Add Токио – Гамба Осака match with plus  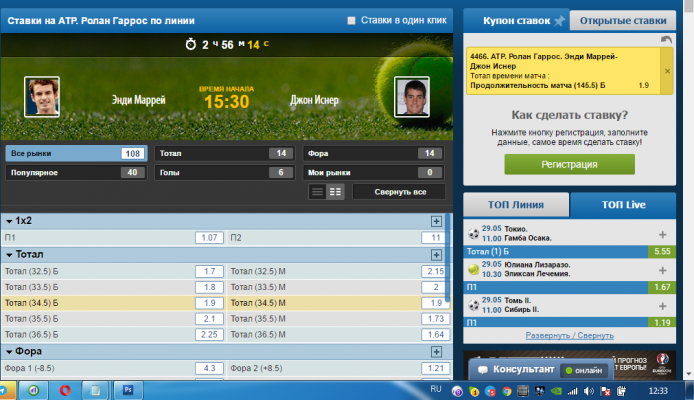[663, 235]
